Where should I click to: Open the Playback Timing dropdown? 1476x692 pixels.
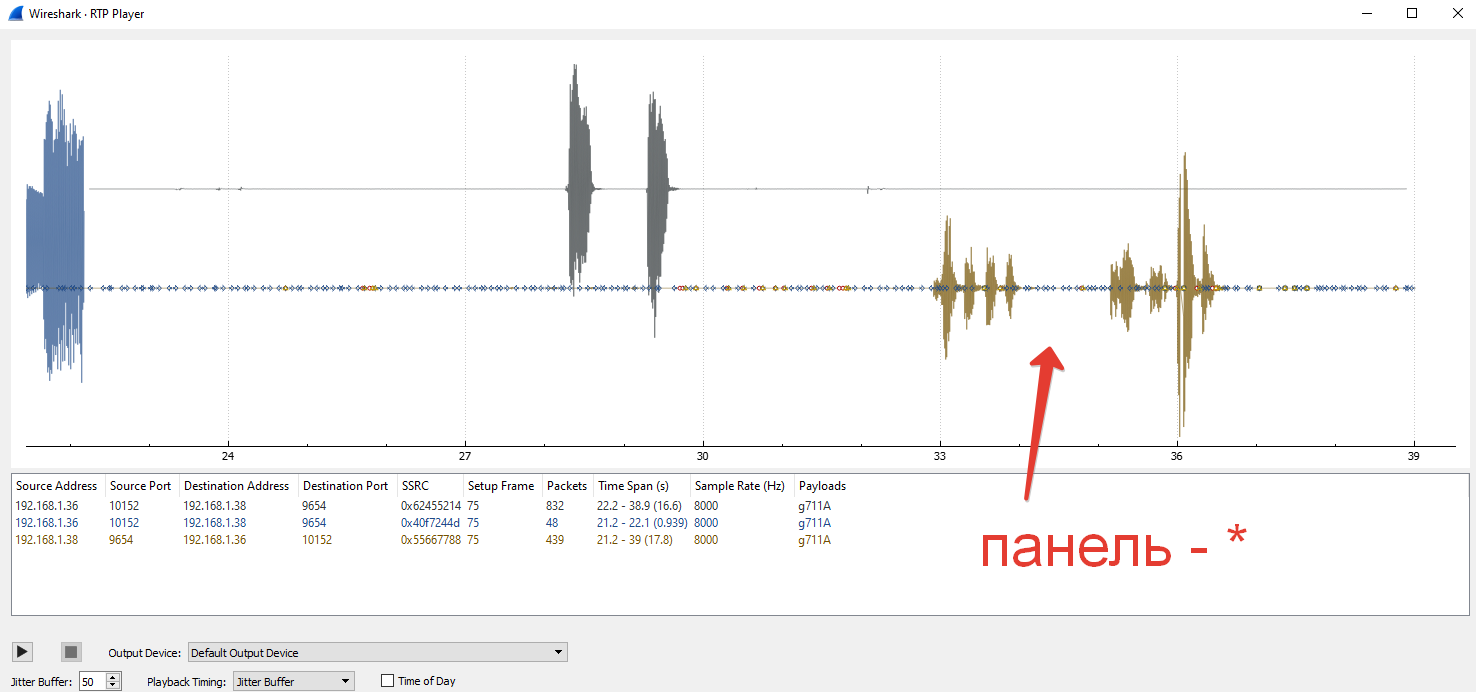click(293, 681)
